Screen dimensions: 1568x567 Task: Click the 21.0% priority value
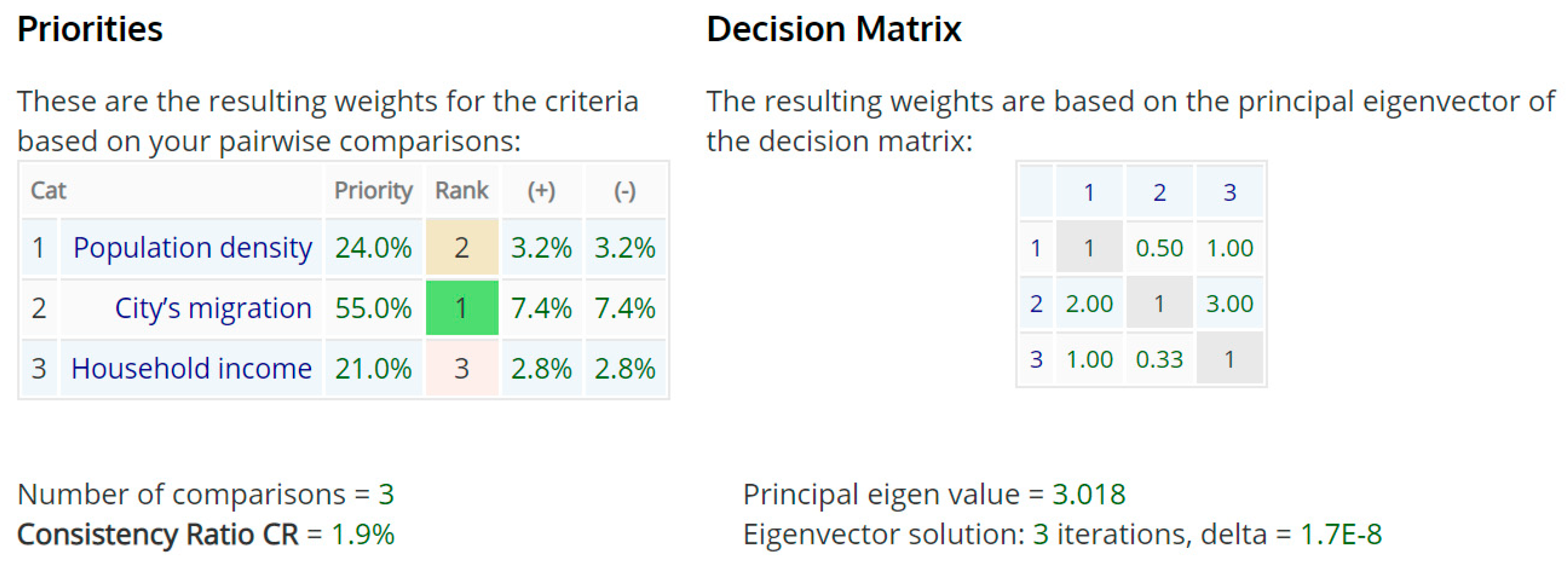(x=373, y=368)
